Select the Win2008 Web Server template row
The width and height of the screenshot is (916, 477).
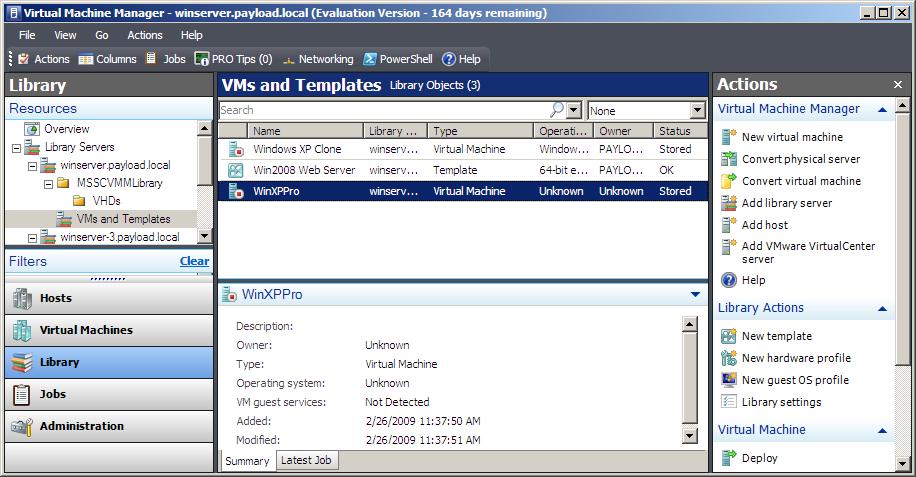[x=304, y=170]
